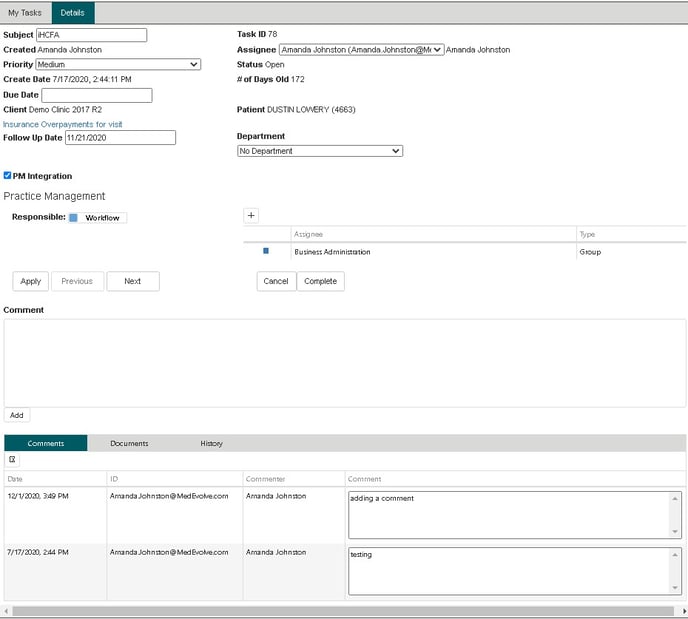Open the History tab
The width and height of the screenshot is (688, 619).
[211, 443]
